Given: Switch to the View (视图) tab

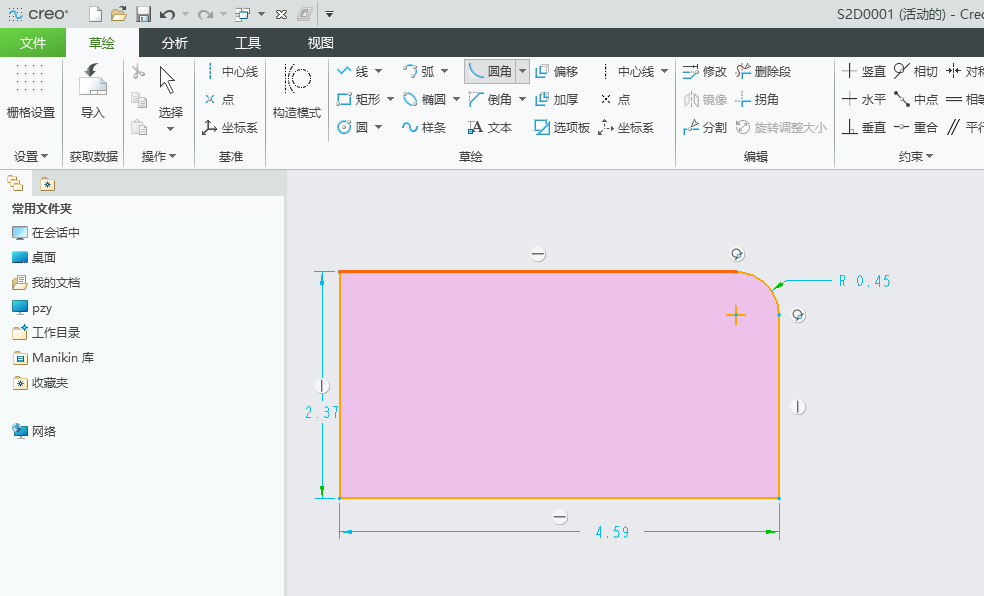Looking at the screenshot, I should click(x=320, y=43).
